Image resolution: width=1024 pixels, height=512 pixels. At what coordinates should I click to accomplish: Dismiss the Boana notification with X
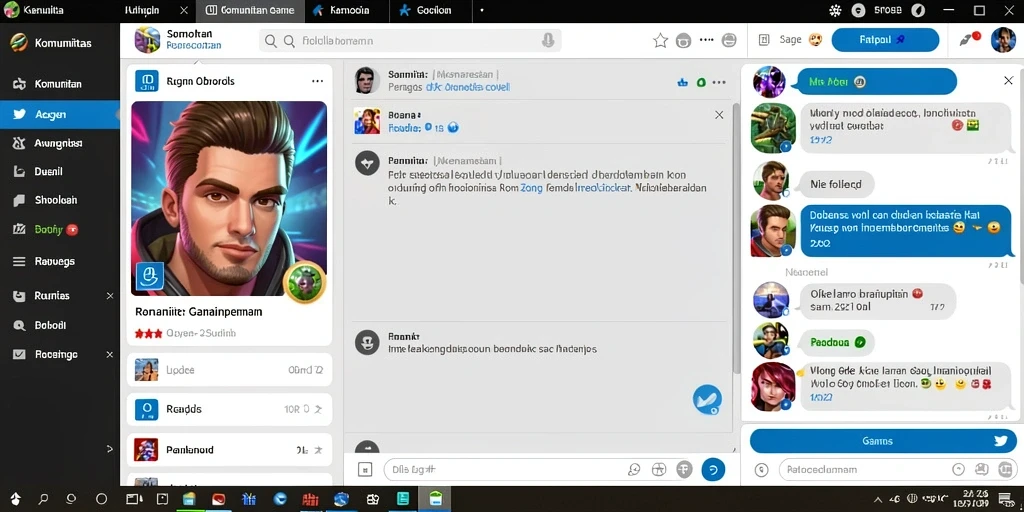(719, 115)
